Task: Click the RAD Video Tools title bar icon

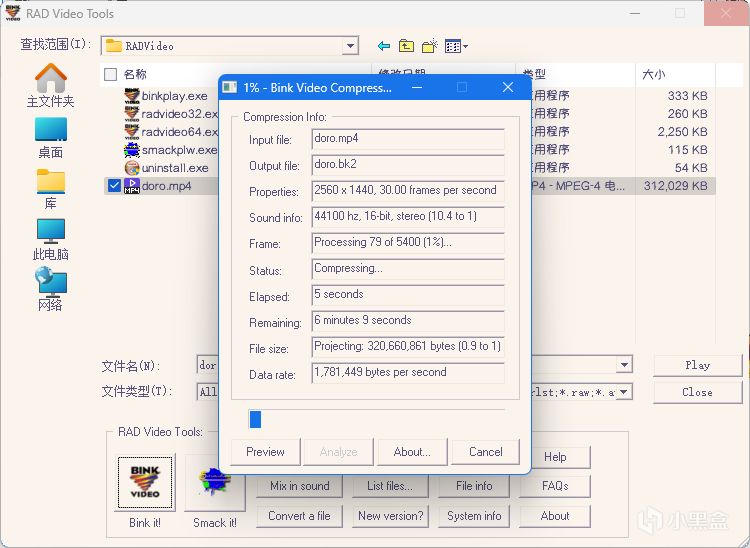Action: tap(13, 13)
